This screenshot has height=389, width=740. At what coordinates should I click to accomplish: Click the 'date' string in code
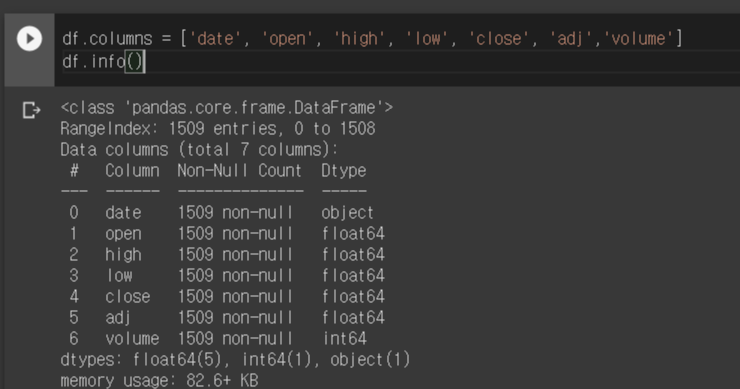tap(216, 38)
